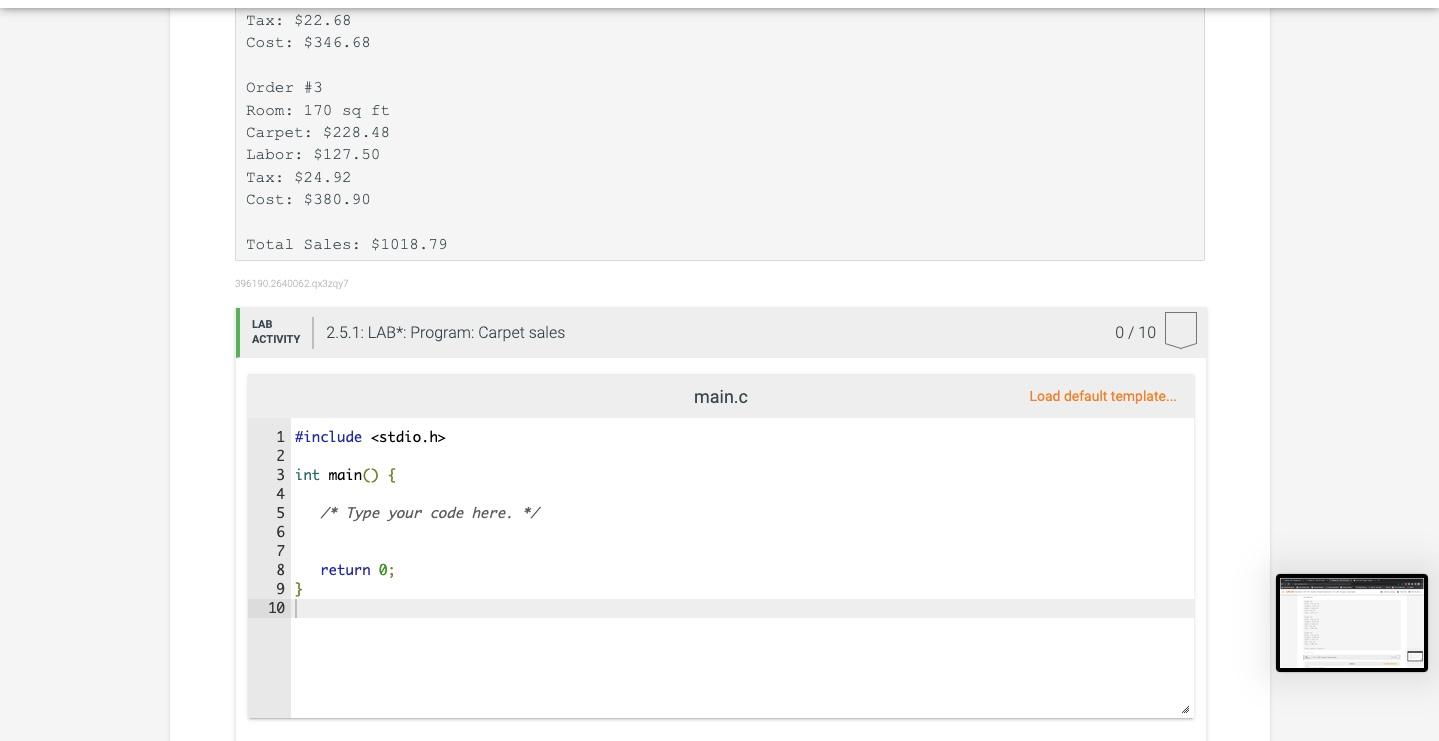The width and height of the screenshot is (1439, 741).
Task: Click the Order #3 text in output
Action: pyautogui.click(x=284, y=87)
